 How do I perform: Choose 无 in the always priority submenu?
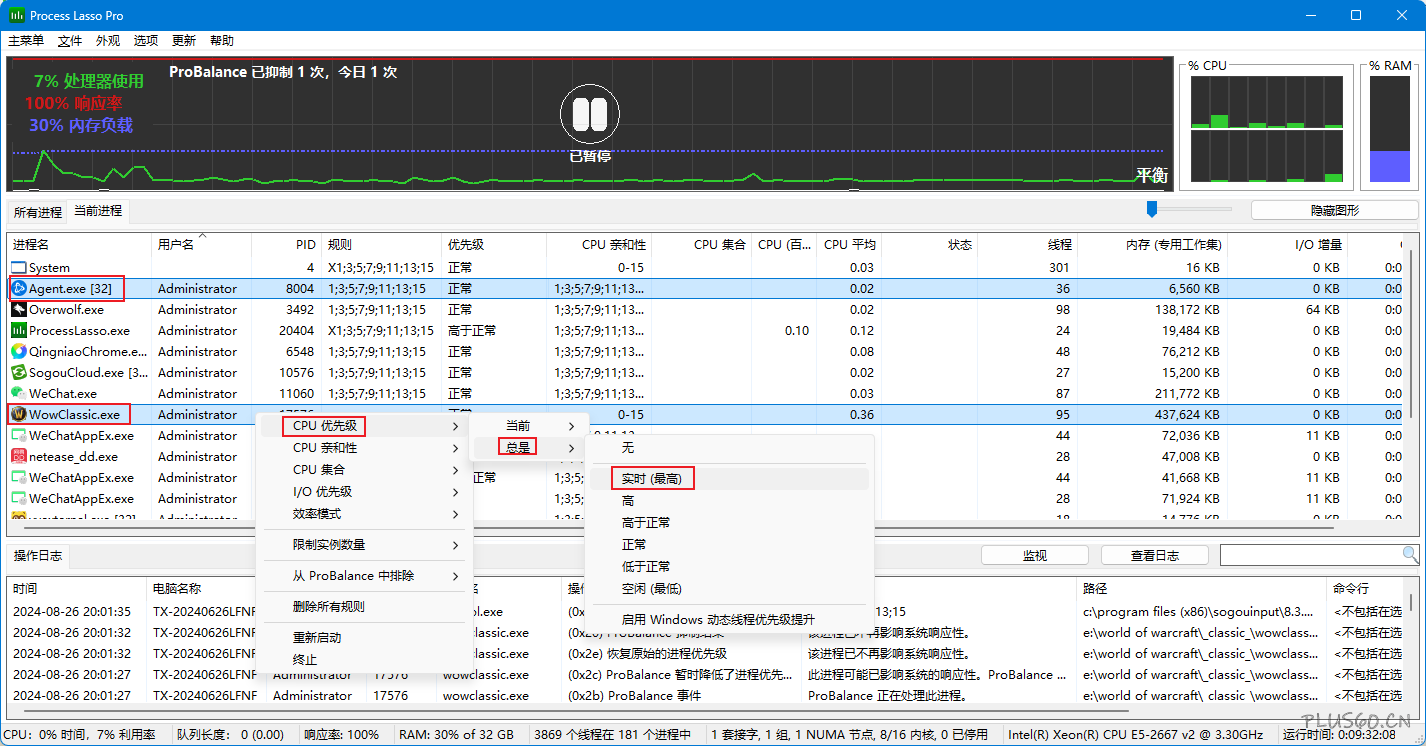(x=628, y=448)
